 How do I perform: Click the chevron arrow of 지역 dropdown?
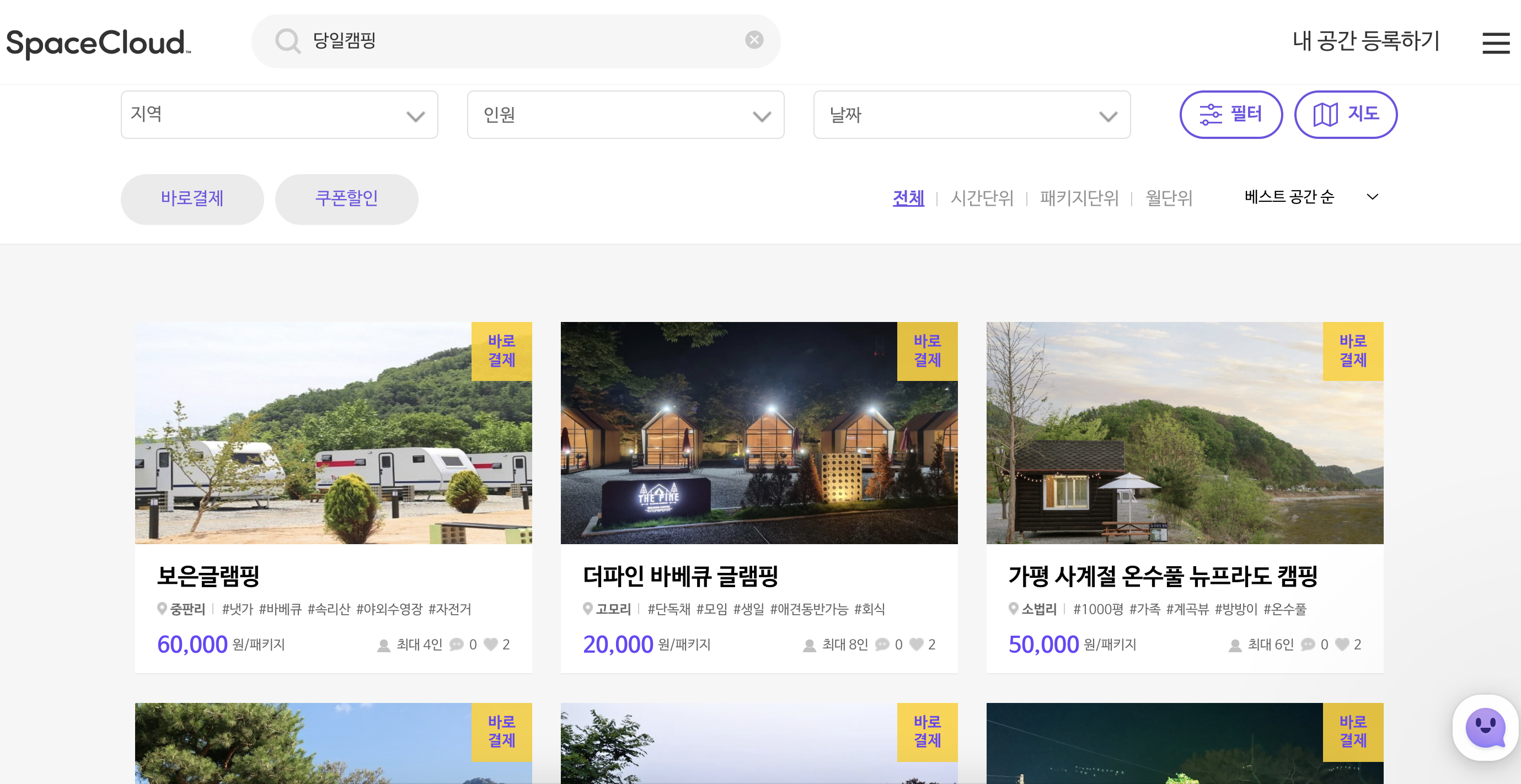coord(416,116)
